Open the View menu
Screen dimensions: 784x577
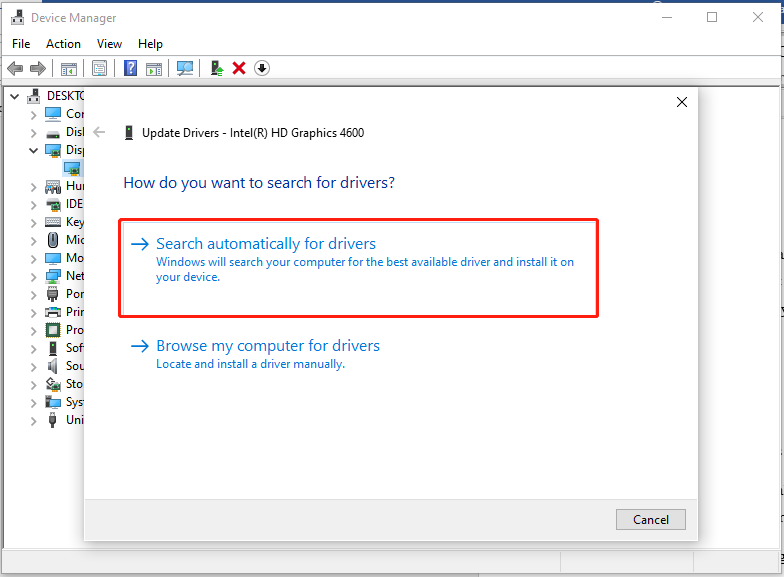(109, 44)
